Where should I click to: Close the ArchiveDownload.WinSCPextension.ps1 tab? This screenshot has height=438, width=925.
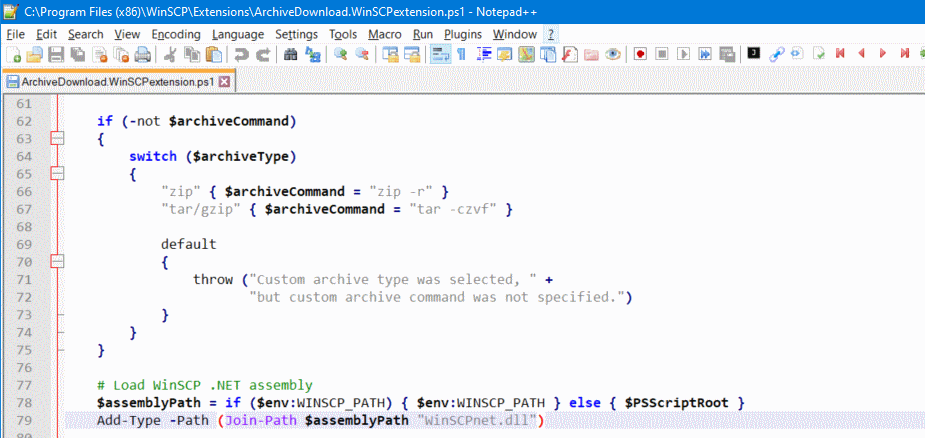coord(224,82)
